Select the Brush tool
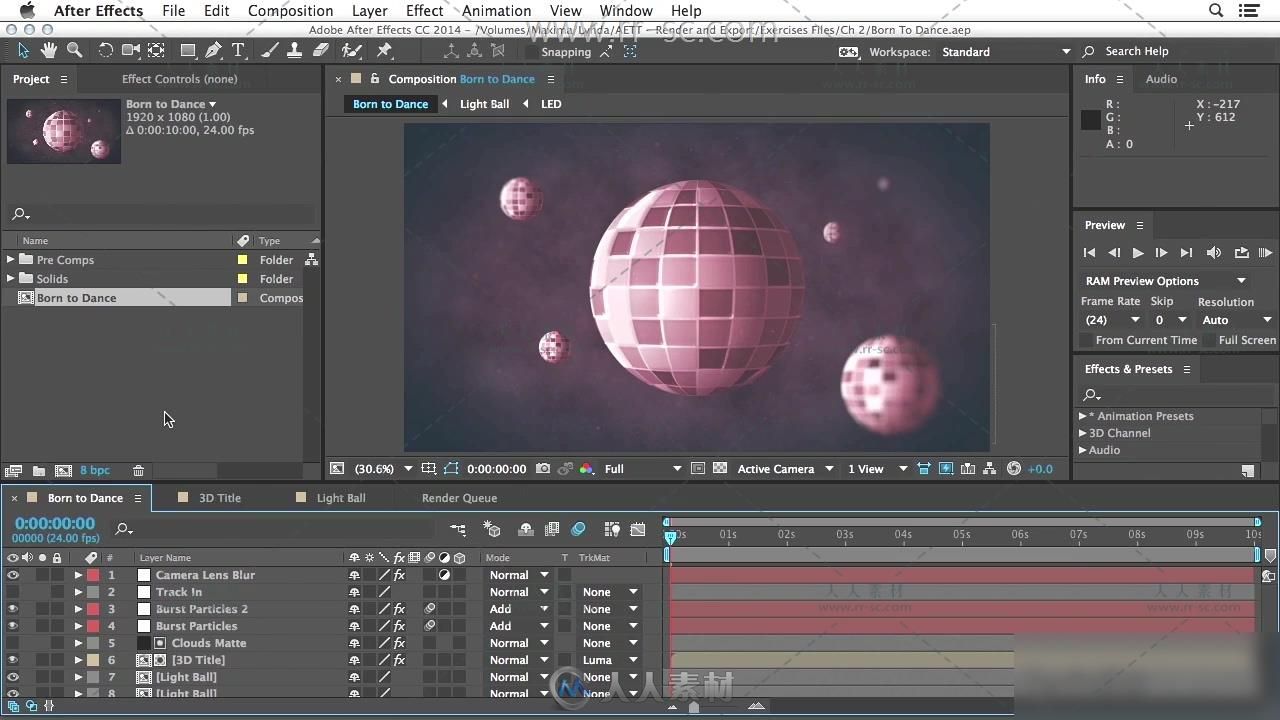This screenshot has width=1280, height=720. tap(270, 50)
